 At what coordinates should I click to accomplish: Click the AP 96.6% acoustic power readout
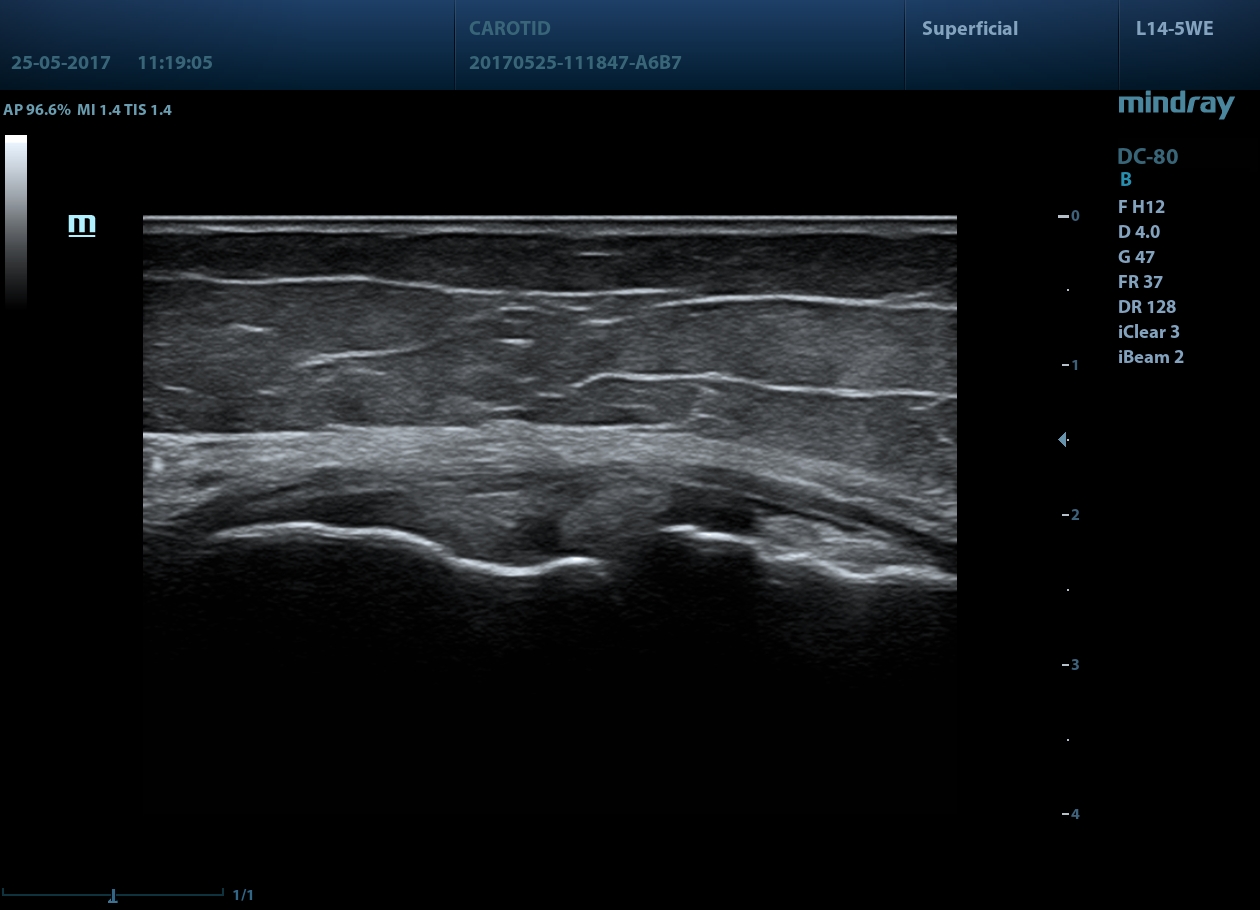coord(37,110)
